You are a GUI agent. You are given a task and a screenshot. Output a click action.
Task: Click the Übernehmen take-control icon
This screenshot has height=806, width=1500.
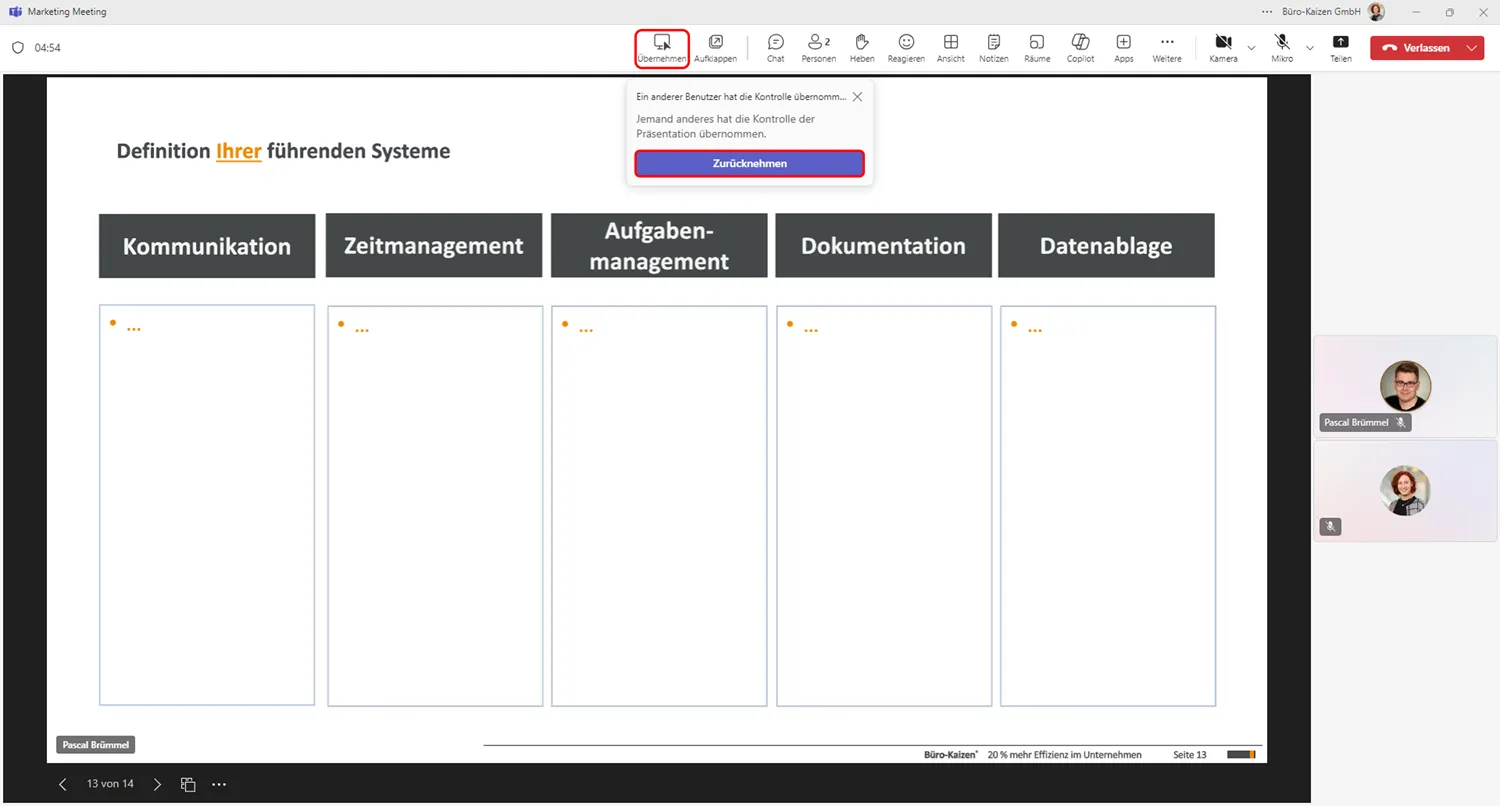coord(661,47)
